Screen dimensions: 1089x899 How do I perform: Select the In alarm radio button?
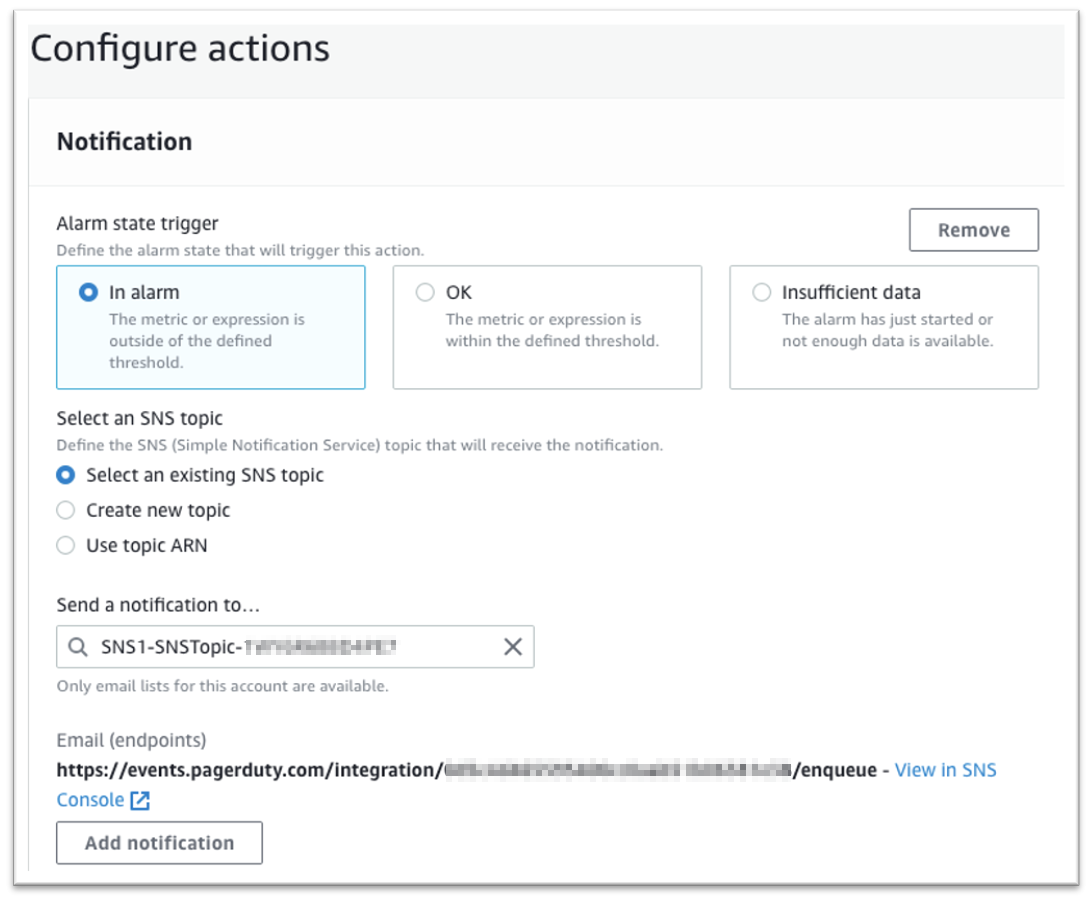[x=88, y=292]
